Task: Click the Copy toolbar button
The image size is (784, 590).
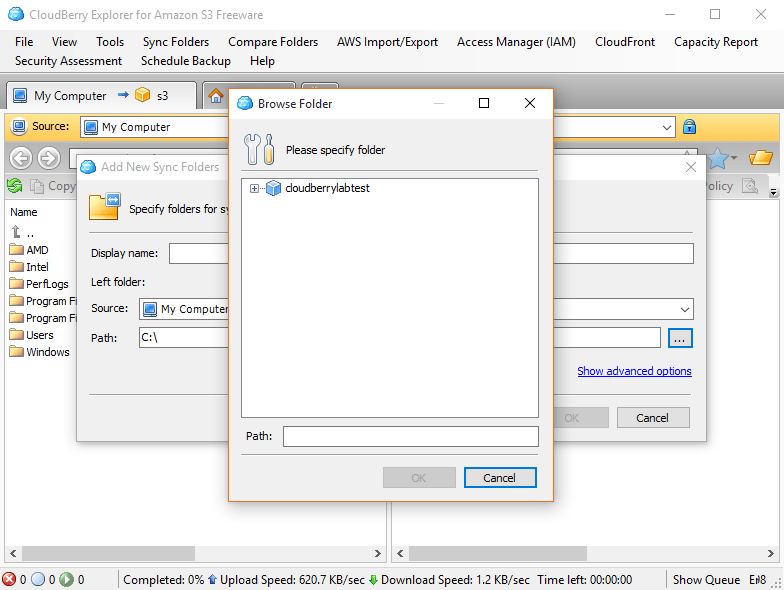Action: [53, 186]
